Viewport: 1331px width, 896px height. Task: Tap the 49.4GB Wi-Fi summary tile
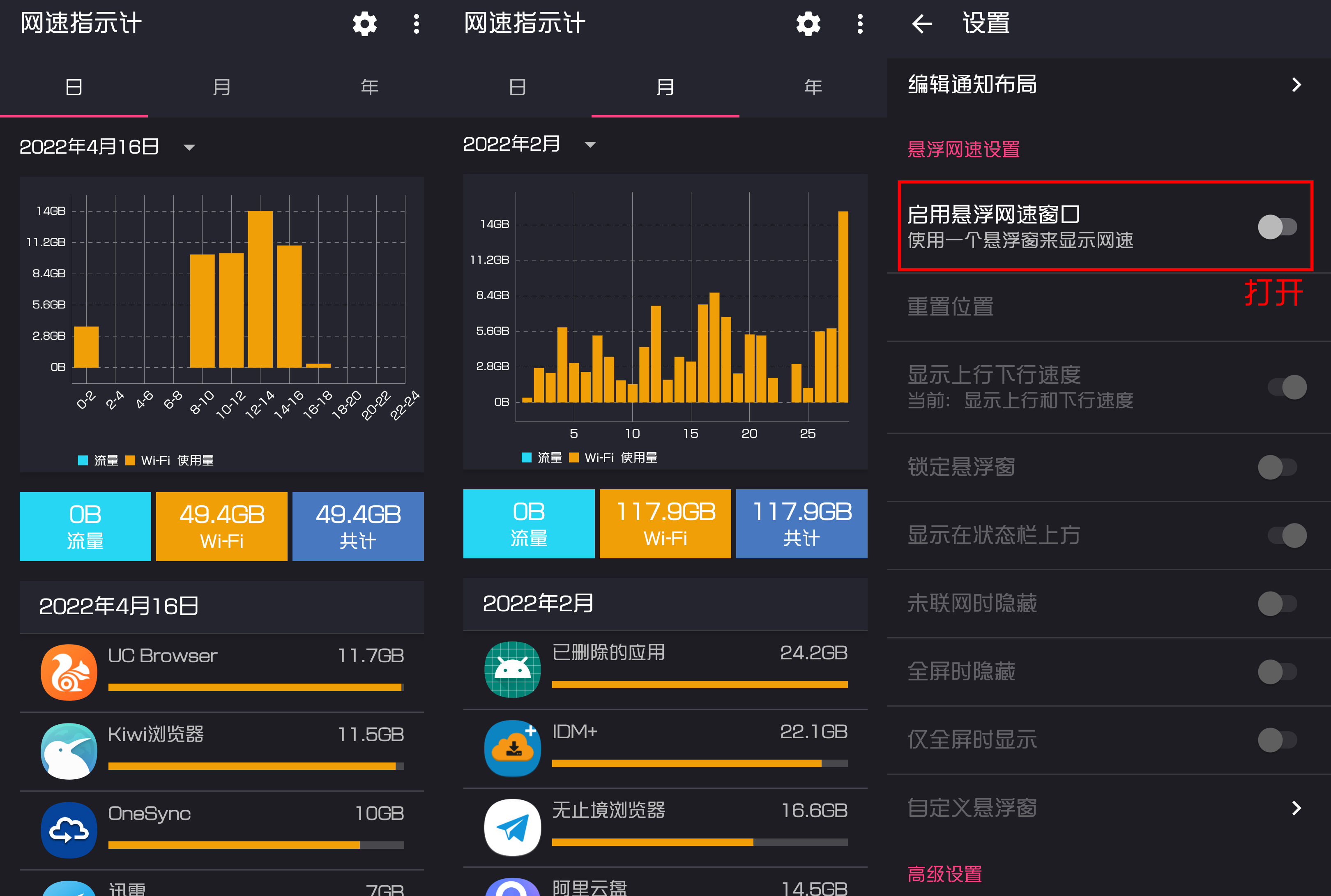[x=222, y=526]
